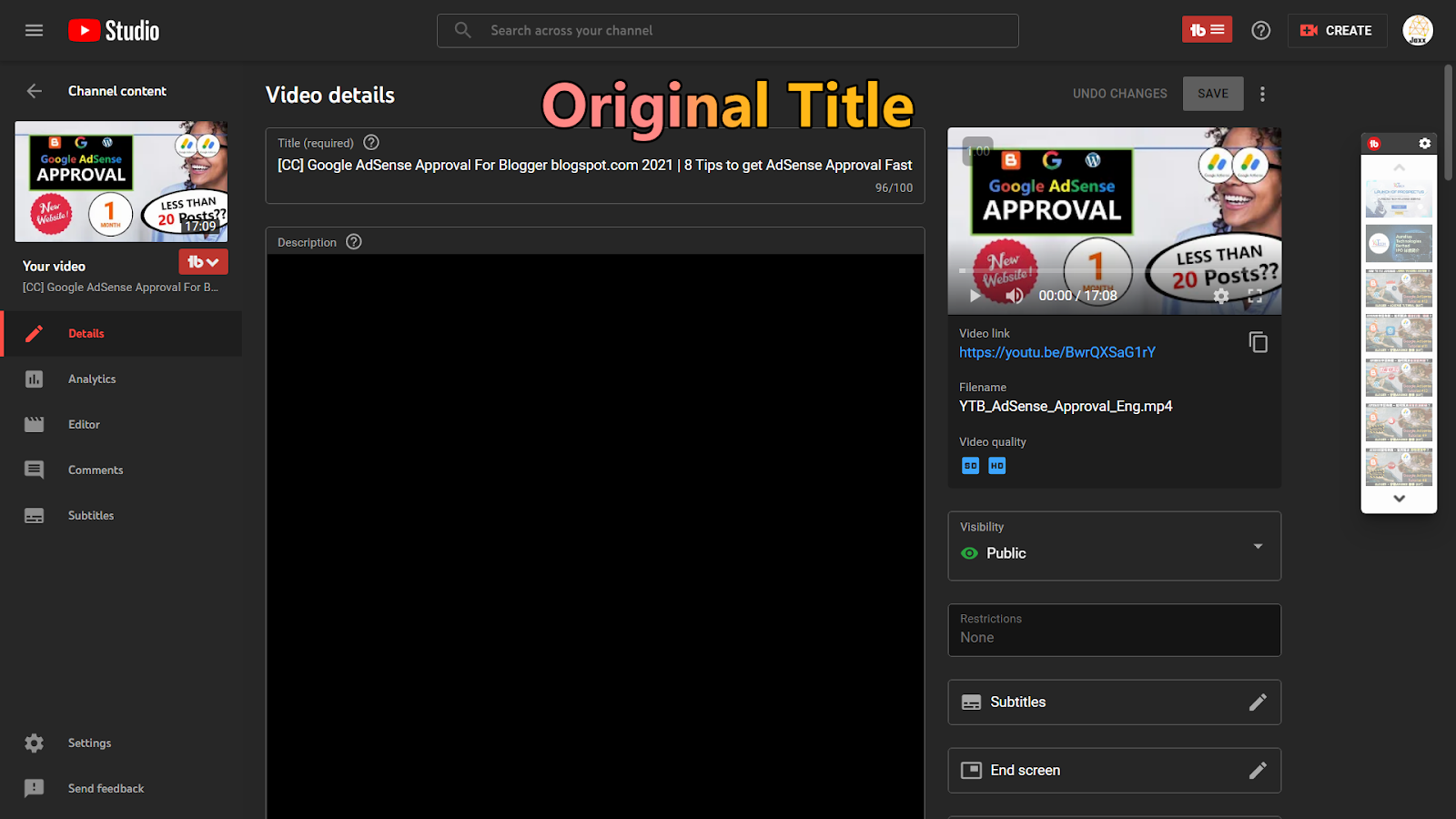The width and height of the screenshot is (1456, 819).
Task: Select the Comments tab
Action: pos(122,470)
